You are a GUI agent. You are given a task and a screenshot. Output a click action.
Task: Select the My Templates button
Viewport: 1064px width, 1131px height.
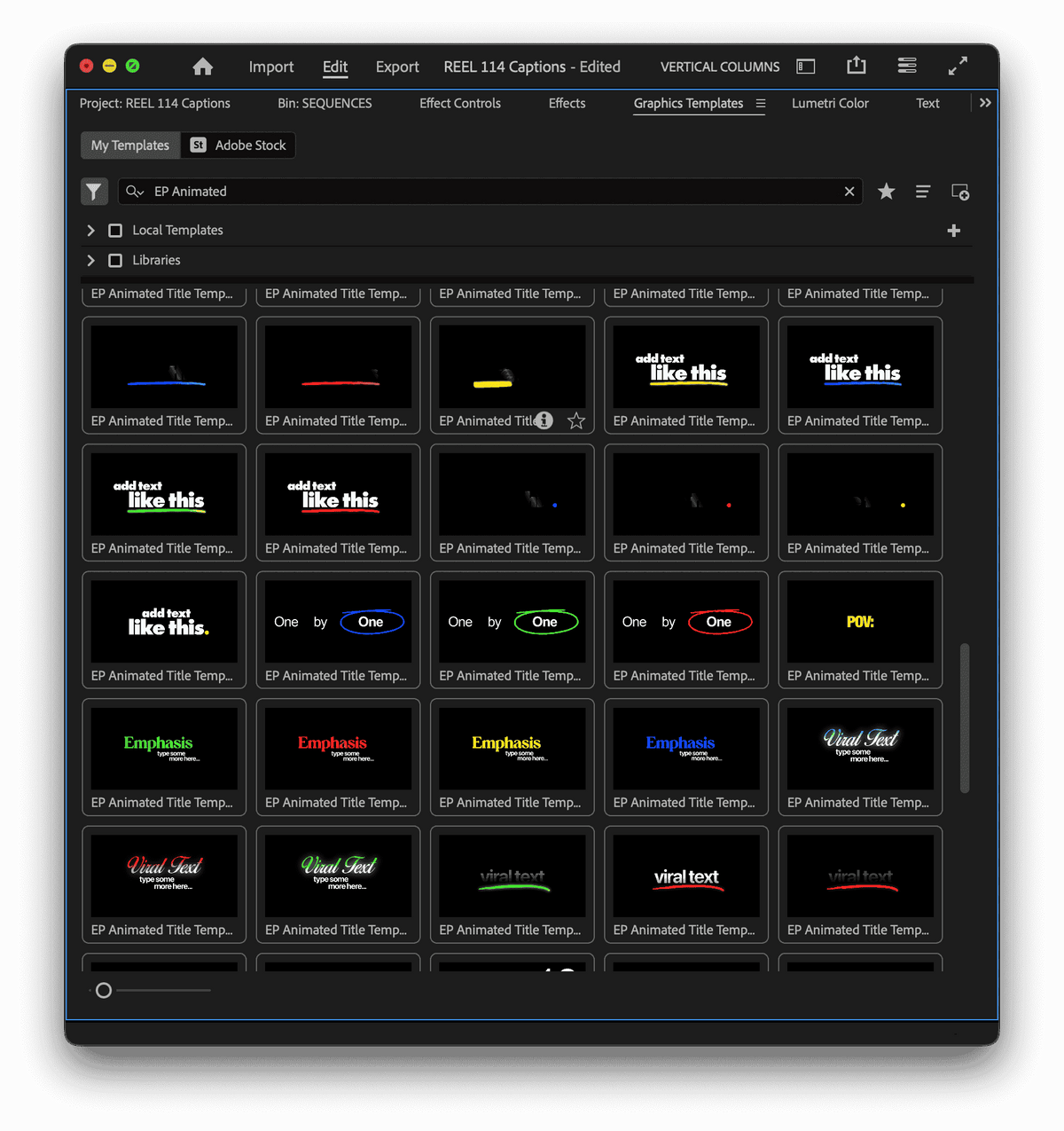click(x=130, y=145)
